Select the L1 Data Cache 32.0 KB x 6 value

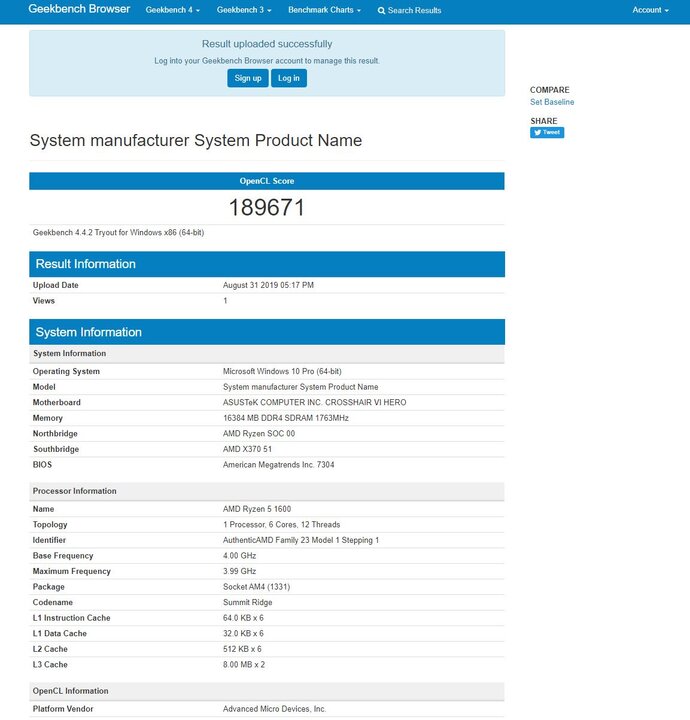(x=243, y=634)
